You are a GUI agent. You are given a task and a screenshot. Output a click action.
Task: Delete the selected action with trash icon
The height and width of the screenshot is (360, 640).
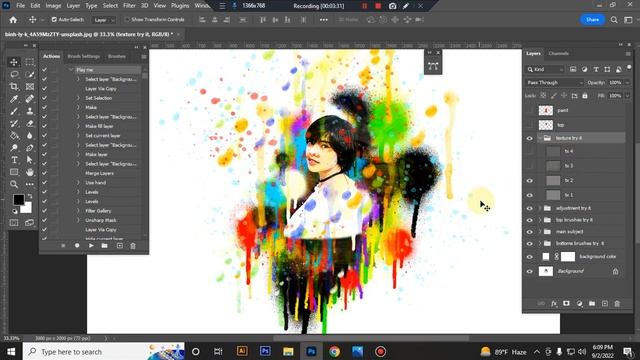133,246
